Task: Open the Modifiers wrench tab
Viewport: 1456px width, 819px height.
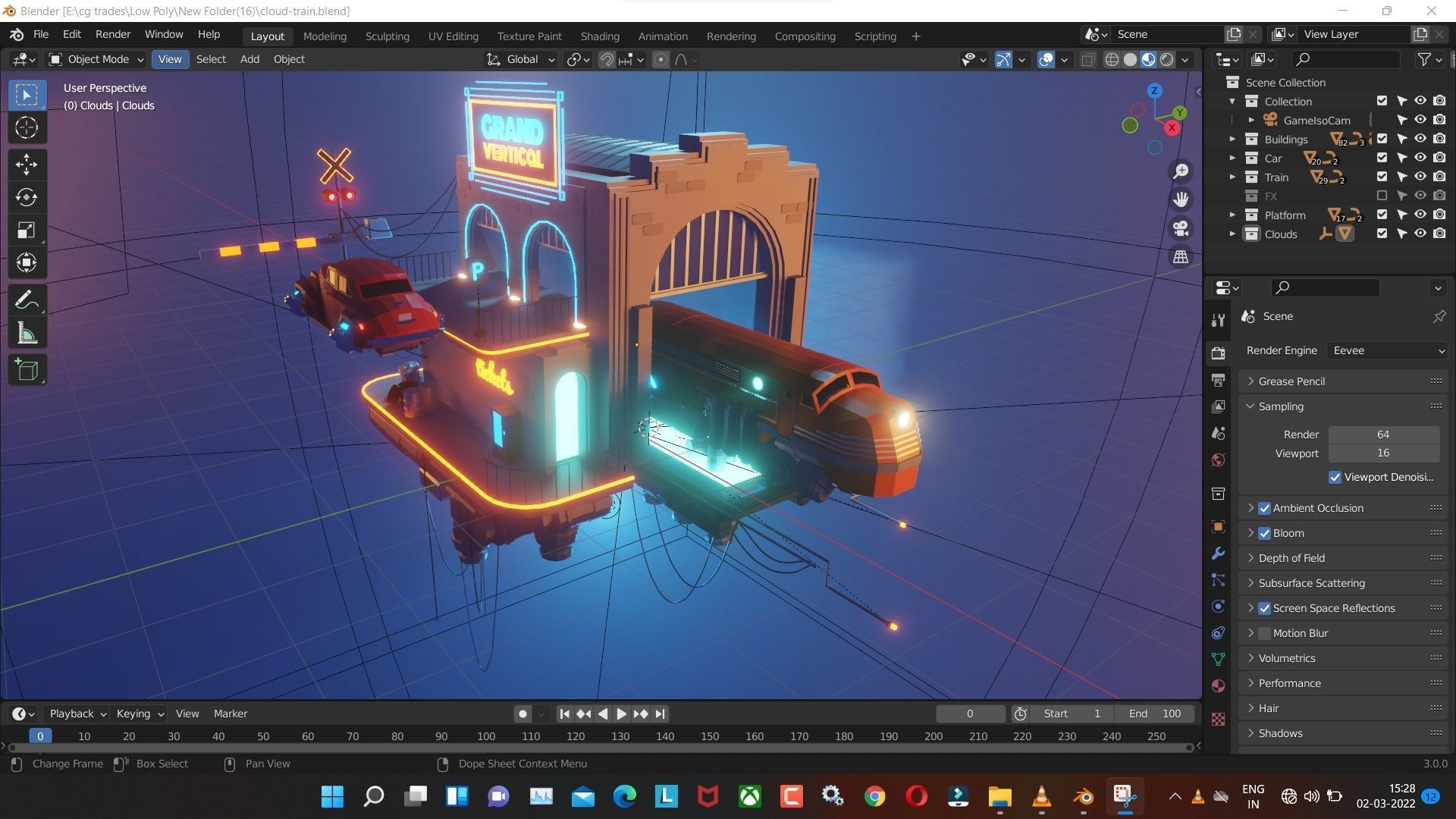Action: click(1218, 554)
